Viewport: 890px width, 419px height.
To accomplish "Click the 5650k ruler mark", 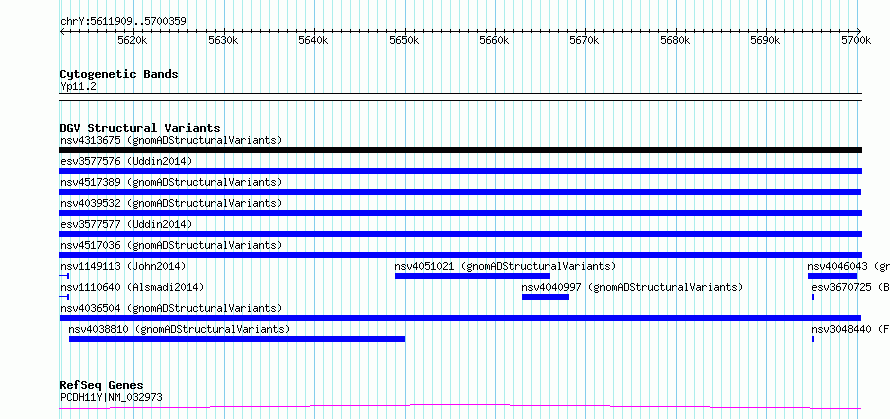I will coord(403,40).
